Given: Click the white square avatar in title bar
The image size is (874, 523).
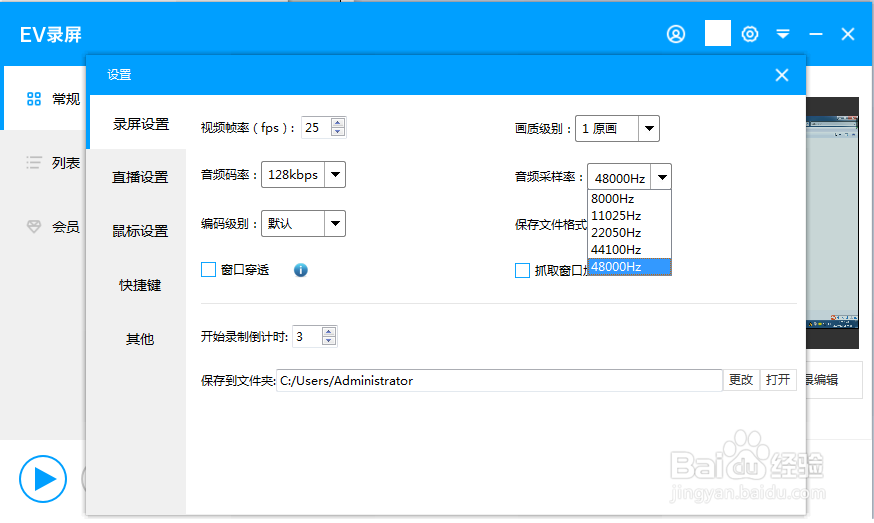Looking at the screenshot, I should coord(718,33).
